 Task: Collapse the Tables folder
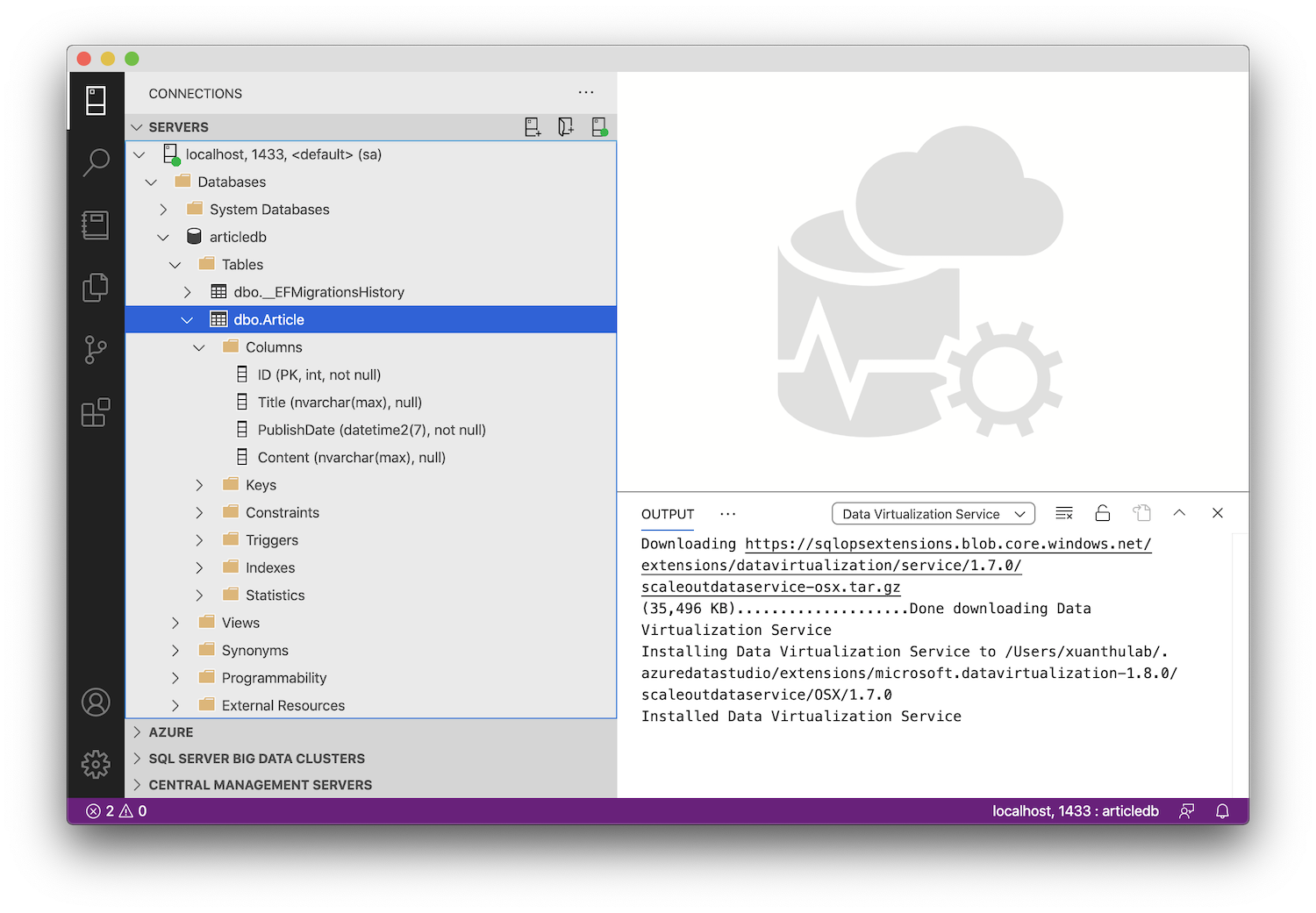pos(175,265)
